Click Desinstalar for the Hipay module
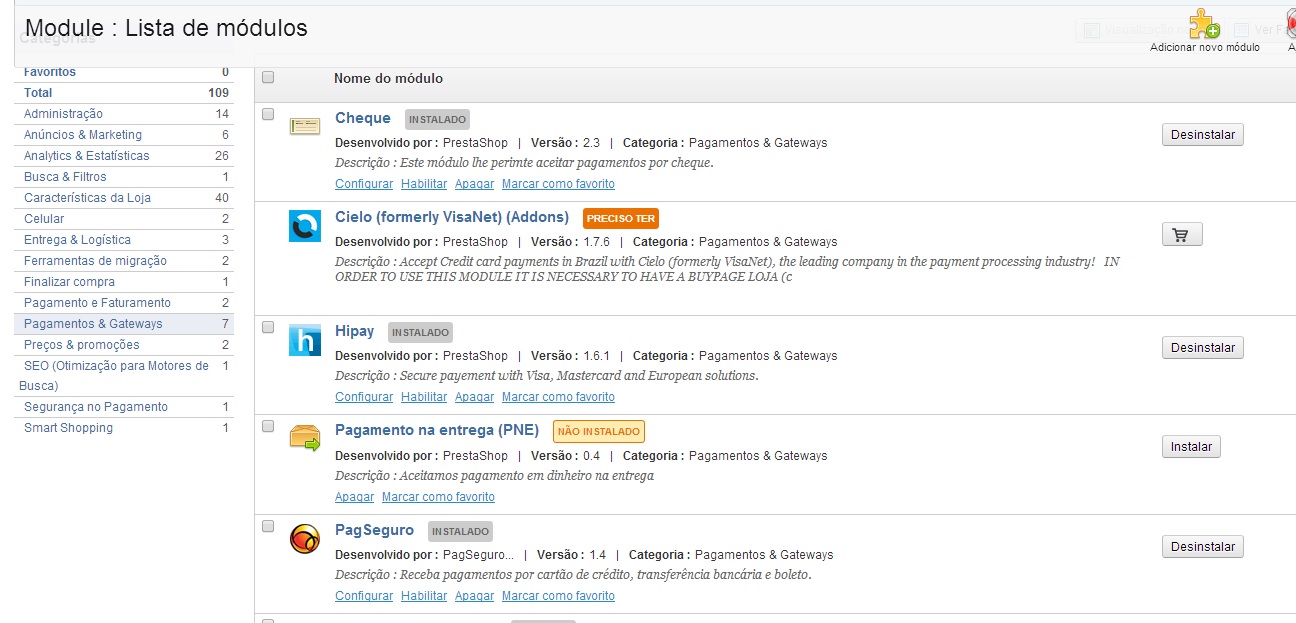This screenshot has width=1296, height=623. tap(1203, 348)
